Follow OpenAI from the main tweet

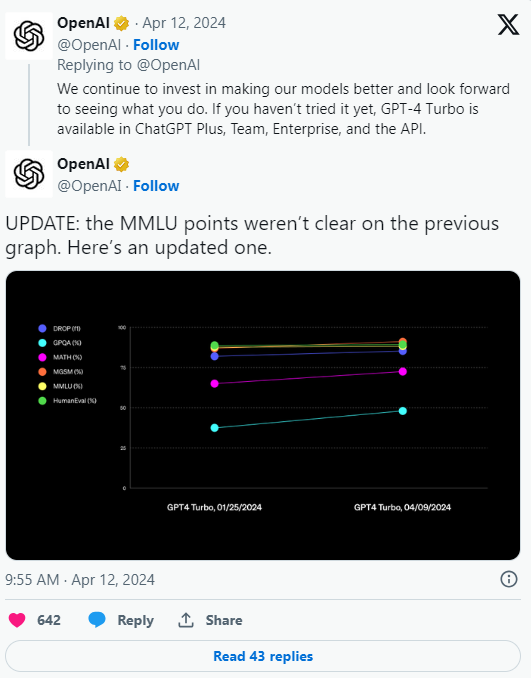(x=156, y=186)
